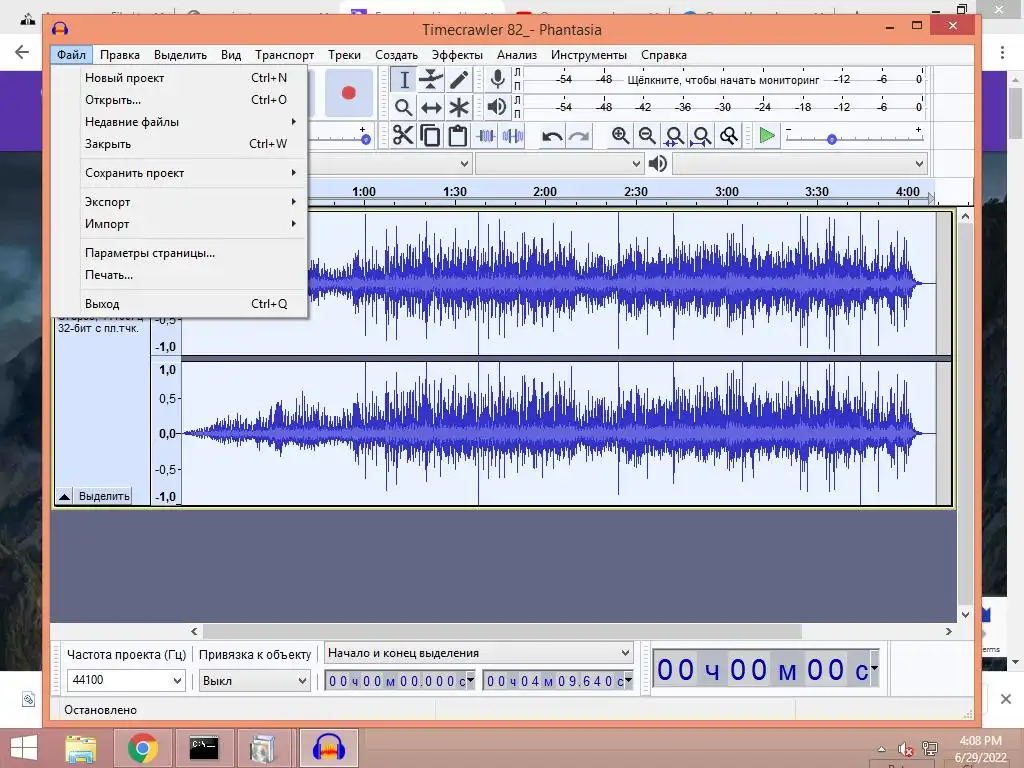Click the recording volume slider handle
The image size is (1024, 768).
(x=366, y=140)
